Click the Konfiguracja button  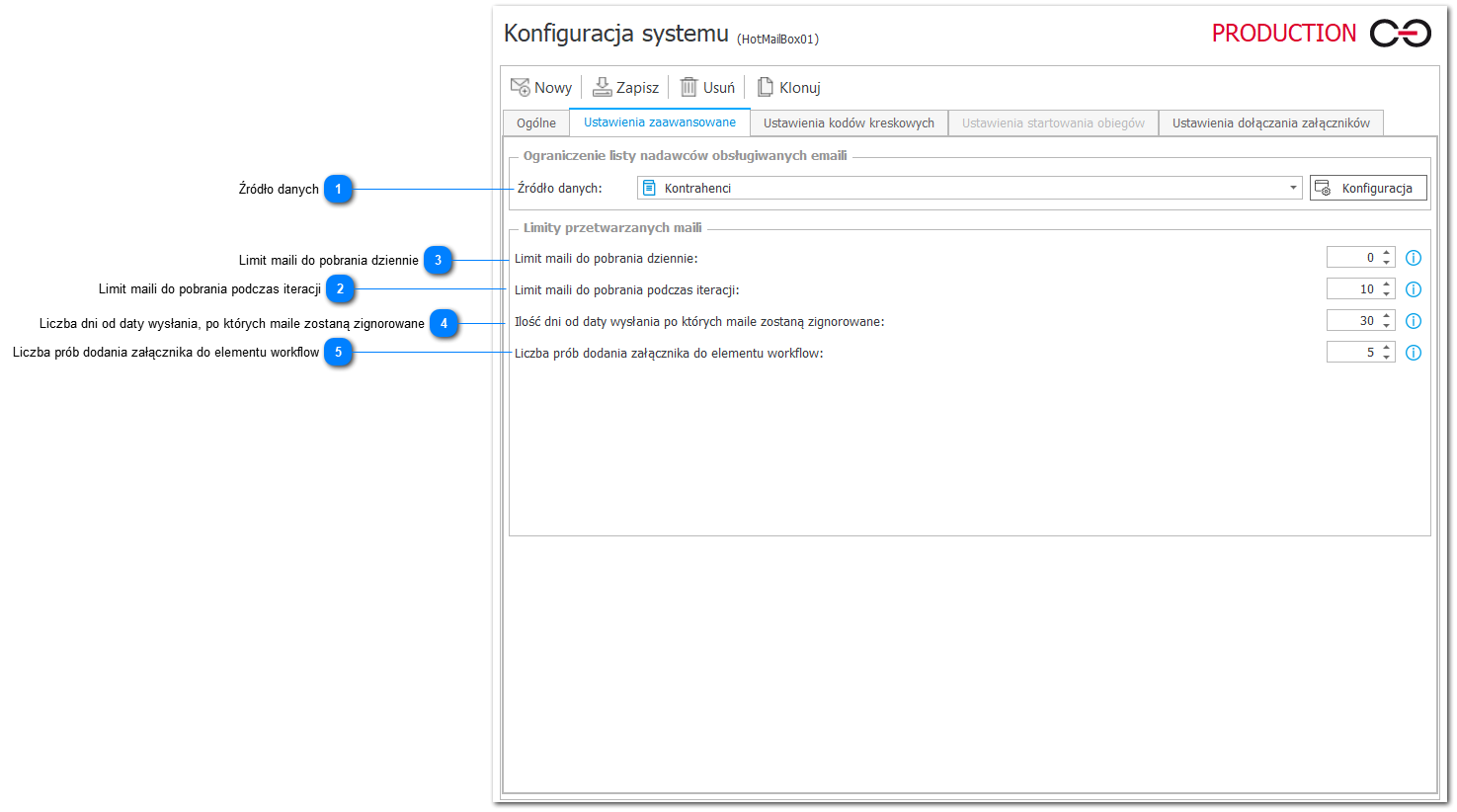coord(1368,188)
